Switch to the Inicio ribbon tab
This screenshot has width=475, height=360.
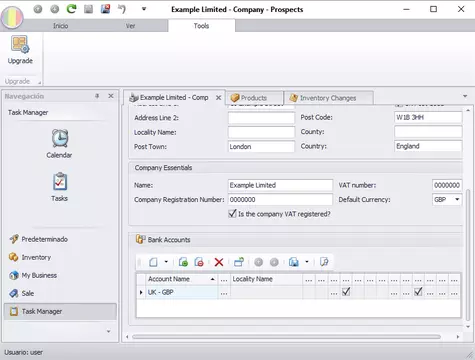coord(61,26)
